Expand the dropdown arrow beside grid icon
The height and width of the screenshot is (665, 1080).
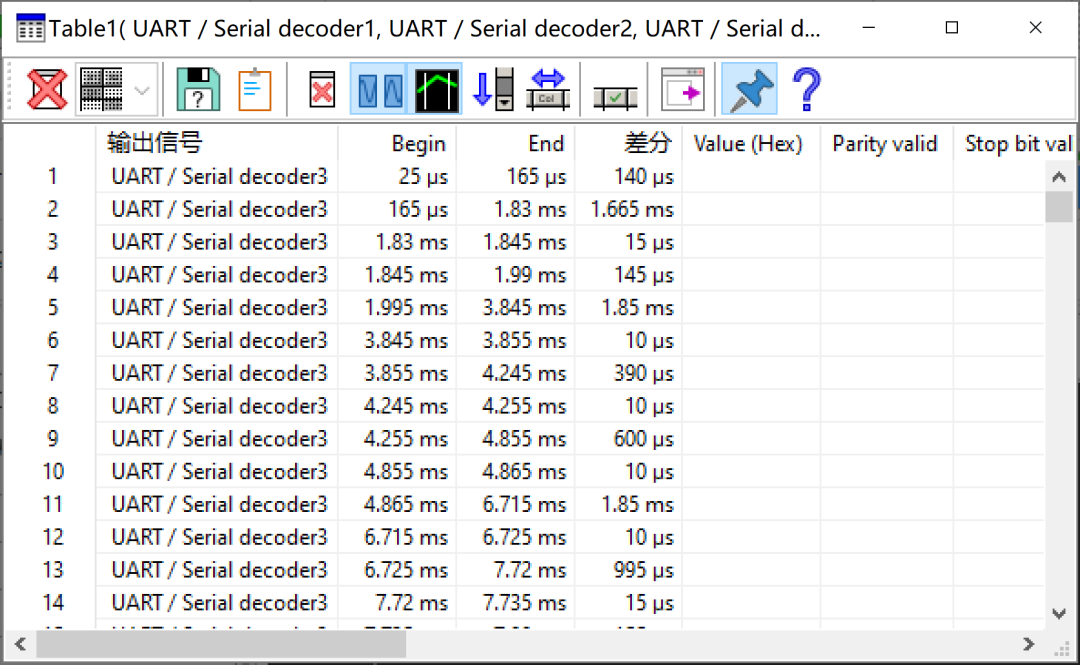(x=143, y=90)
